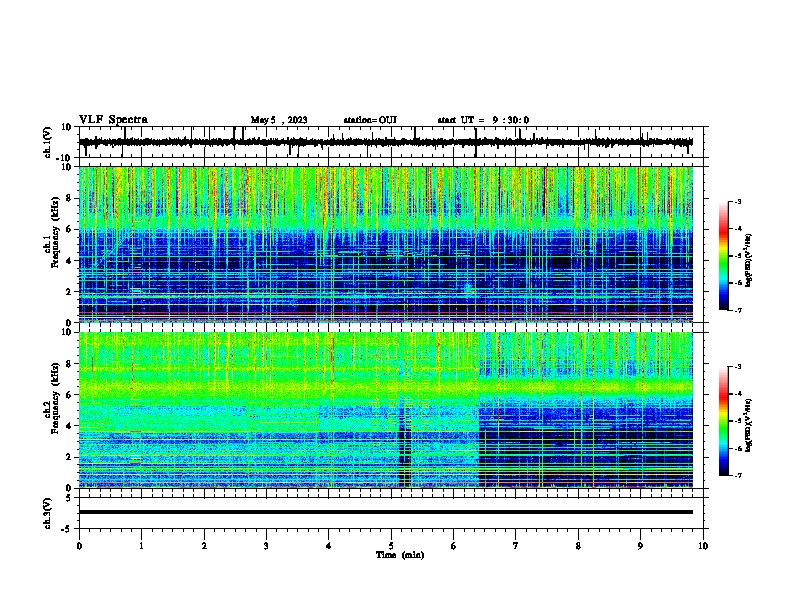
Task: Click the 'ch.3(V)' axis label
Action: (x=48, y=513)
